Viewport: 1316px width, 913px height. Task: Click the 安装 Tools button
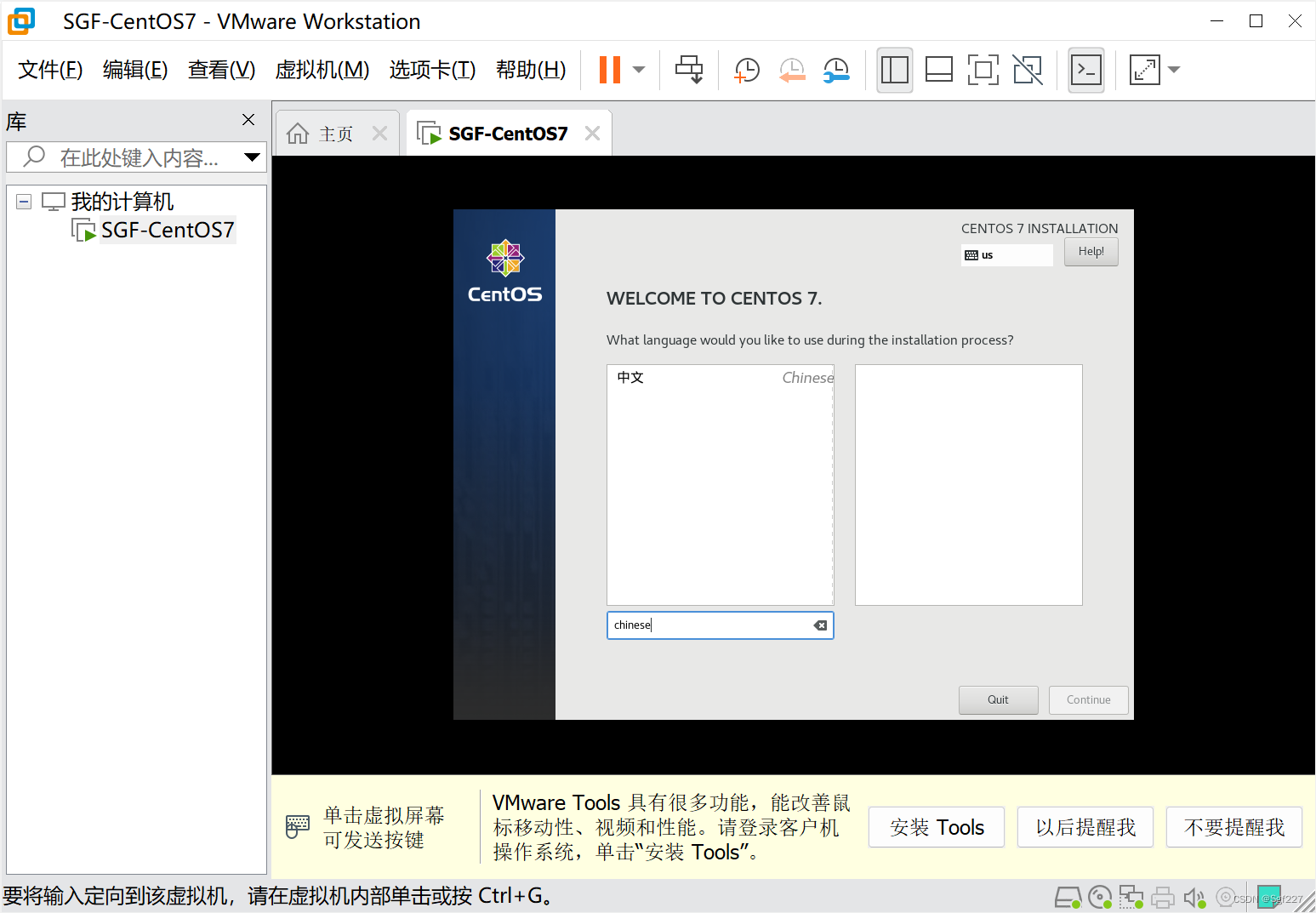click(937, 827)
